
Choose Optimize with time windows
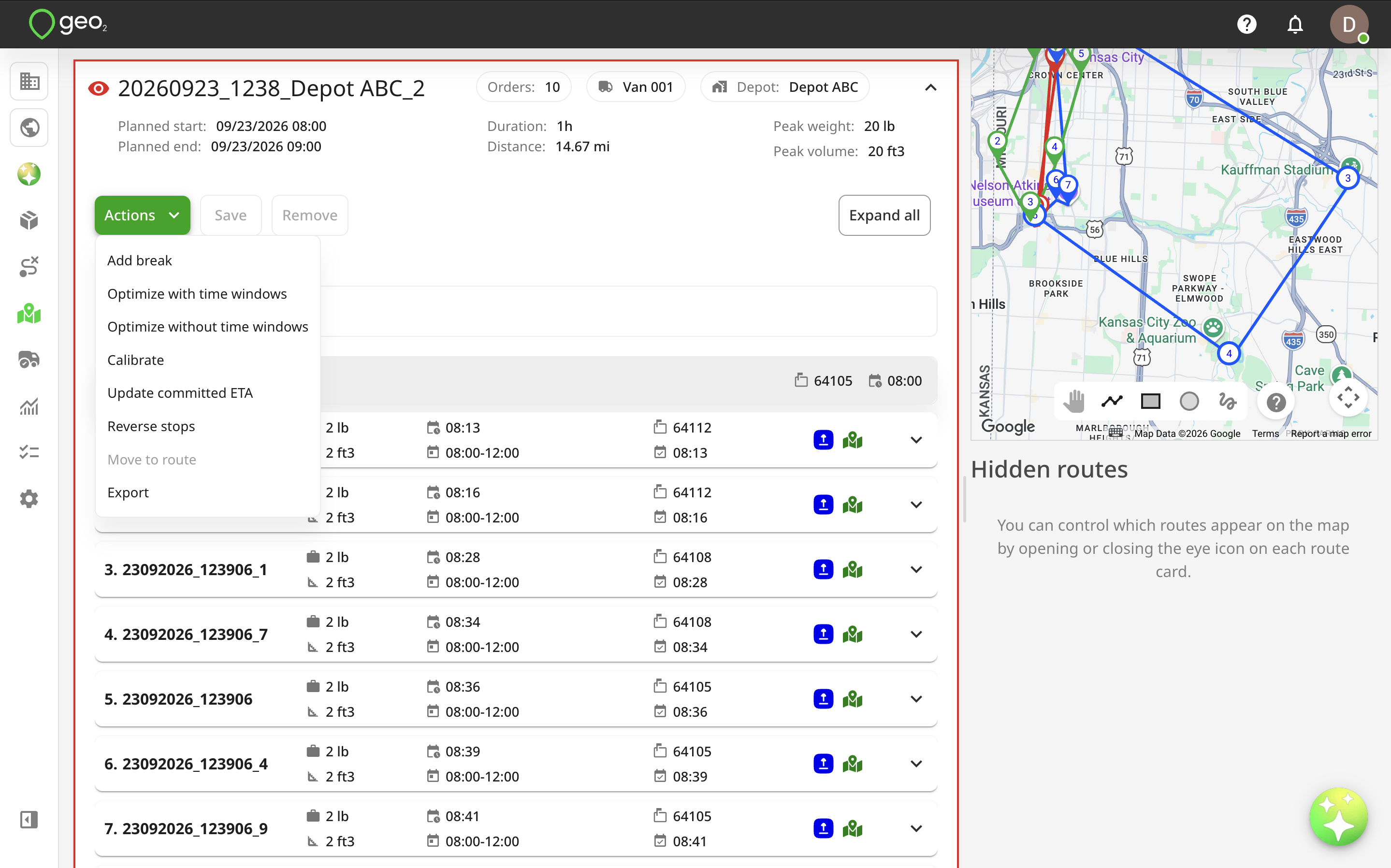pos(208,294)
